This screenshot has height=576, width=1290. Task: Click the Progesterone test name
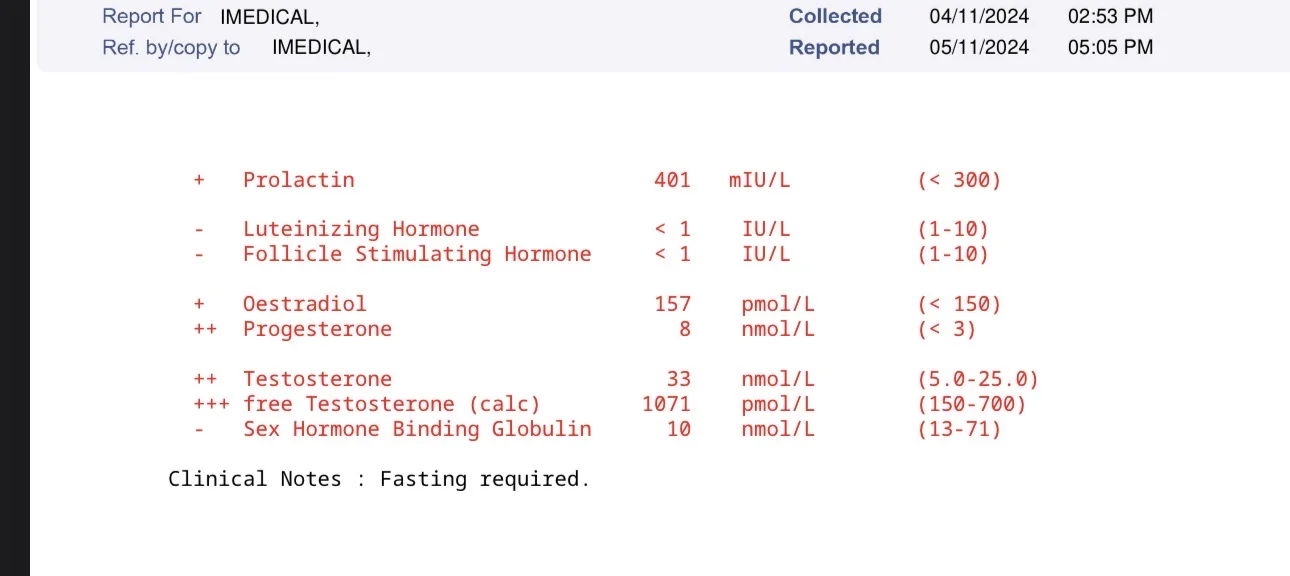point(317,329)
